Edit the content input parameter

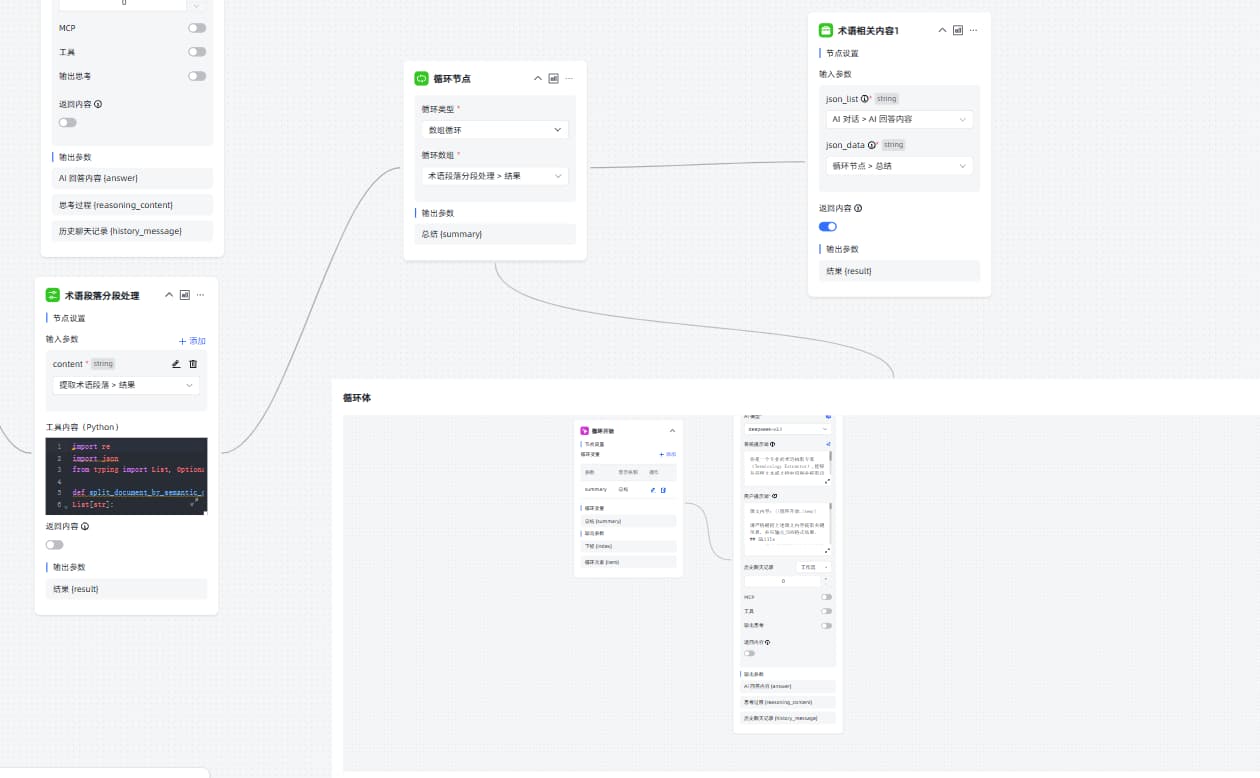tap(176, 364)
